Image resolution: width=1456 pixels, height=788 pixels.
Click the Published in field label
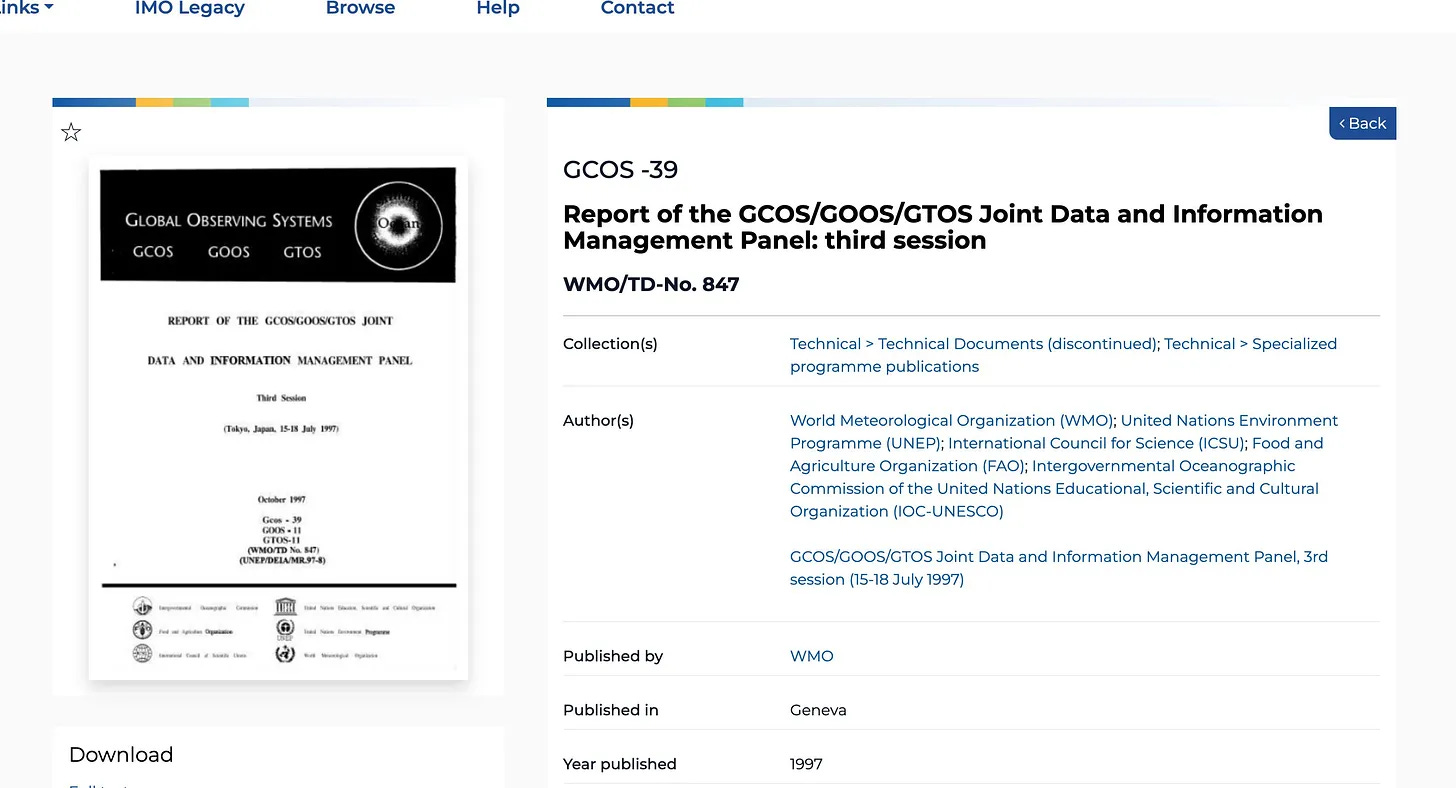pyautogui.click(x=611, y=710)
